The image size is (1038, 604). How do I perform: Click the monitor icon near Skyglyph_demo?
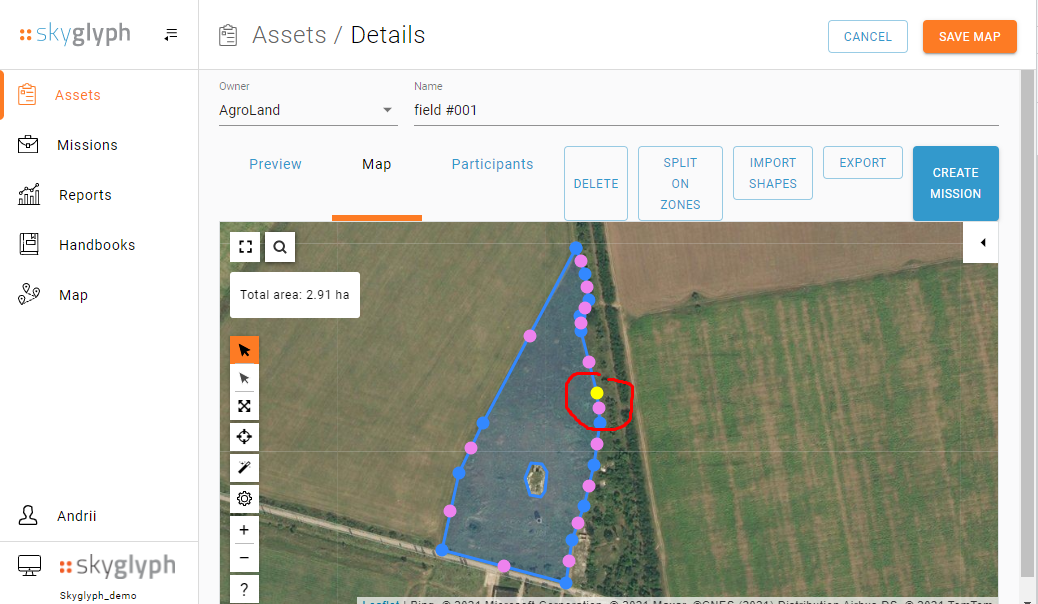pyautogui.click(x=29, y=566)
